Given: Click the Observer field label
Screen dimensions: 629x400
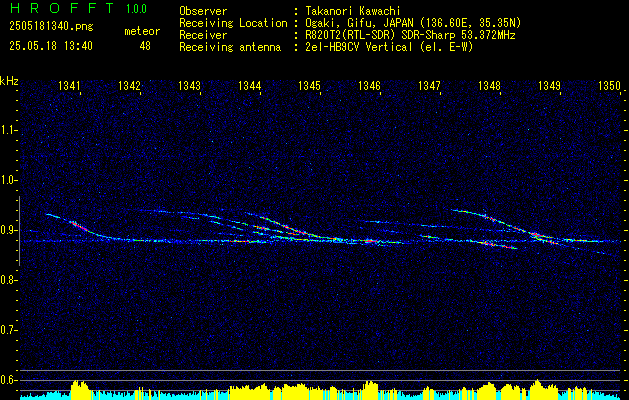Looking at the screenshot, I should pyautogui.click(x=203, y=11).
